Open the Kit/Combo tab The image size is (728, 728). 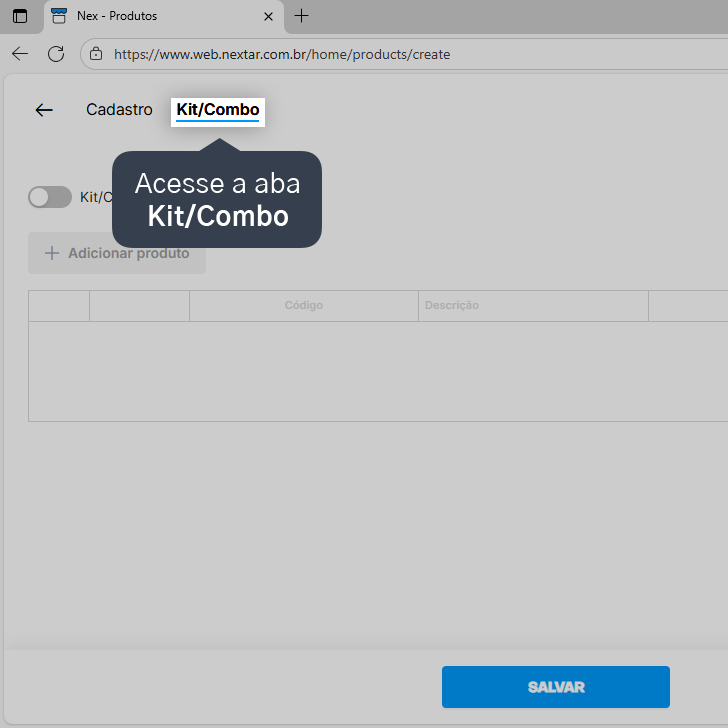point(218,111)
